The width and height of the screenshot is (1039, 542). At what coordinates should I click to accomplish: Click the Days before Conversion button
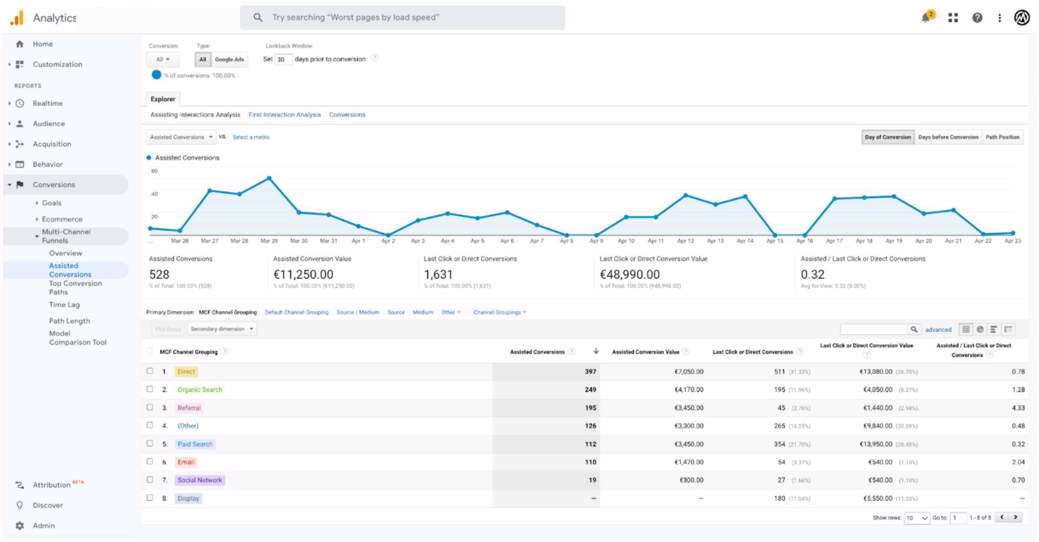point(948,137)
